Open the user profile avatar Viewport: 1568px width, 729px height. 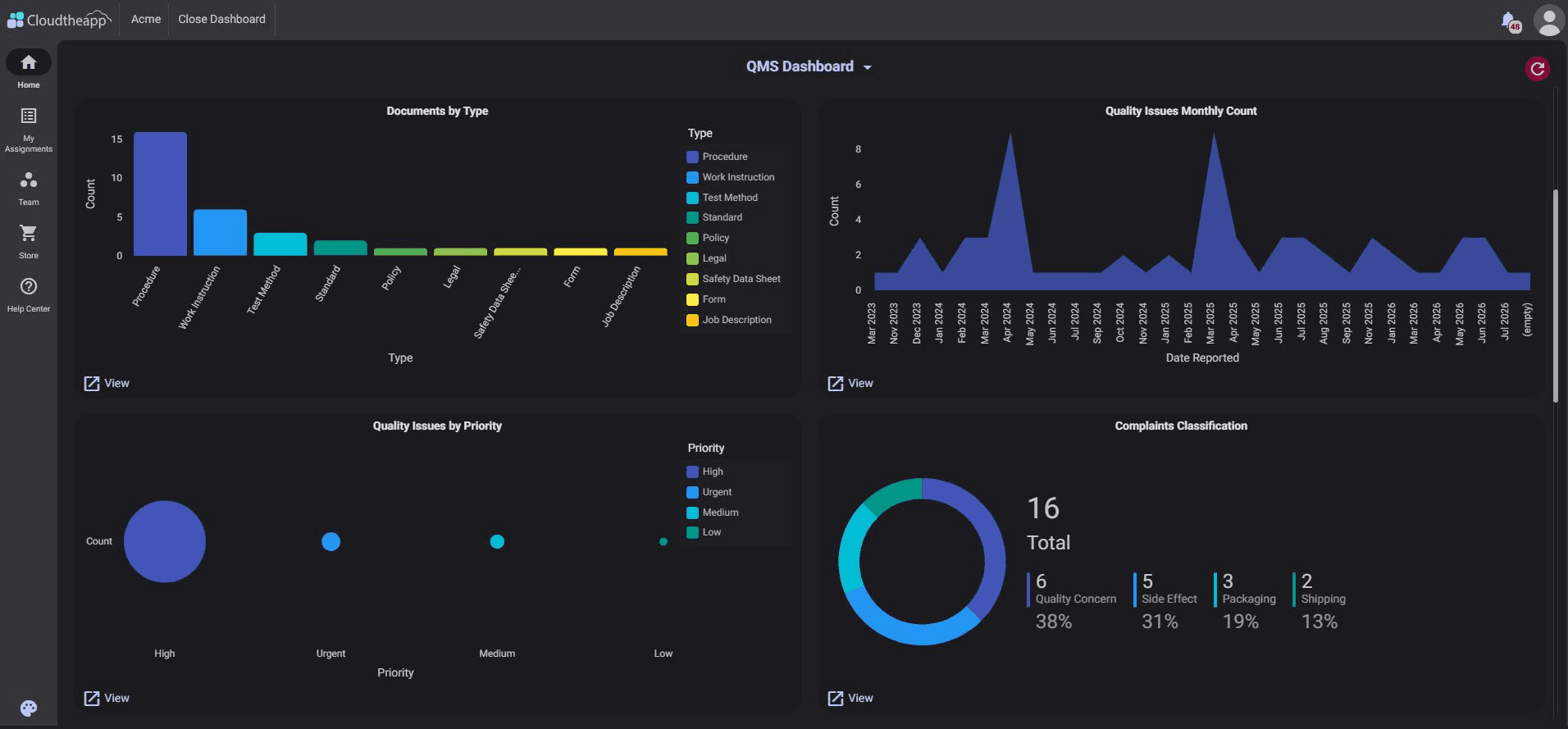pyautogui.click(x=1548, y=21)
